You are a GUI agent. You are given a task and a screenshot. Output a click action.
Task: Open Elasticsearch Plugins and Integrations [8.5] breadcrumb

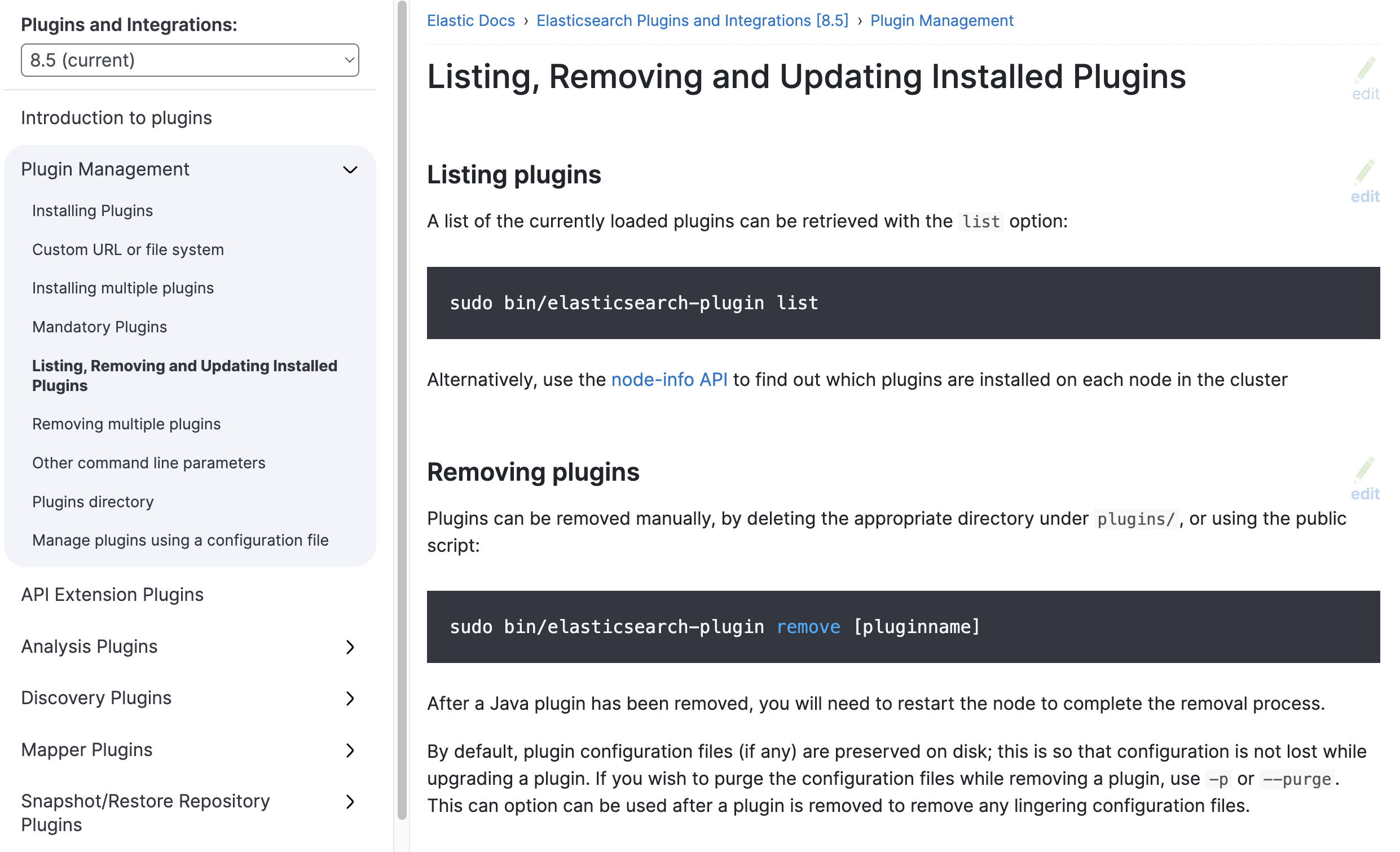point(692,20)
